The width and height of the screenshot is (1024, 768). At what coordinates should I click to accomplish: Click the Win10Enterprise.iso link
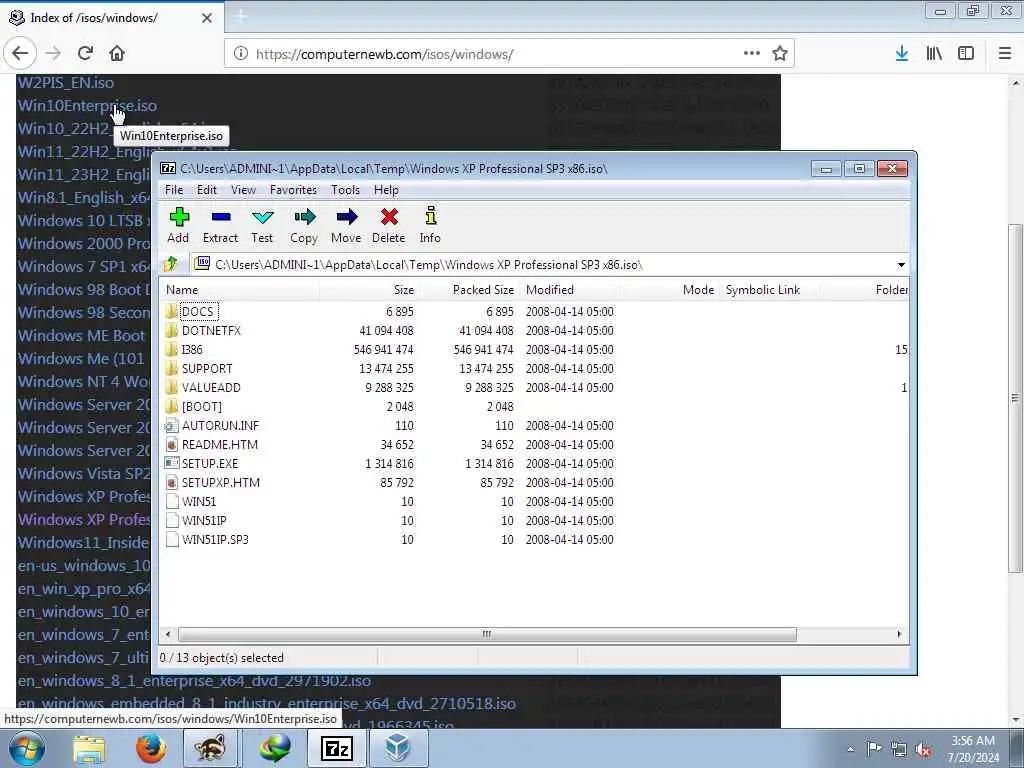87,106
